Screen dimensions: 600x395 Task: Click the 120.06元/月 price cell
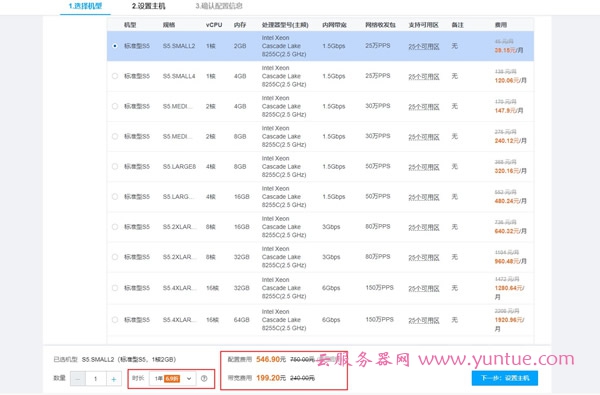pos(510,80)
